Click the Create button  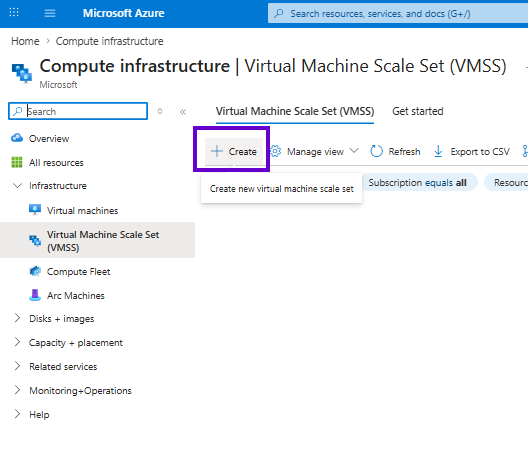click(234, 152)
